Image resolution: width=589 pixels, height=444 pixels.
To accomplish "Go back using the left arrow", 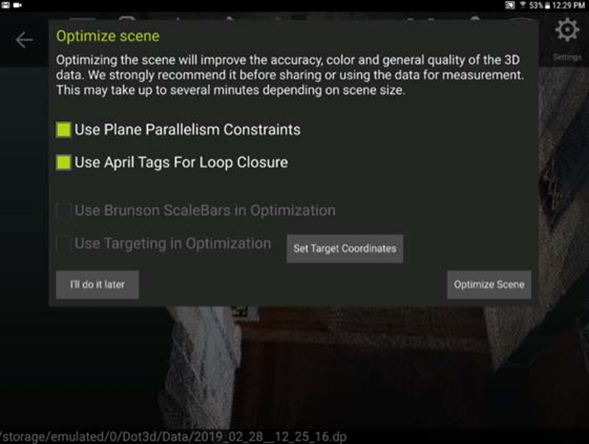I will [x=24, y=40].
